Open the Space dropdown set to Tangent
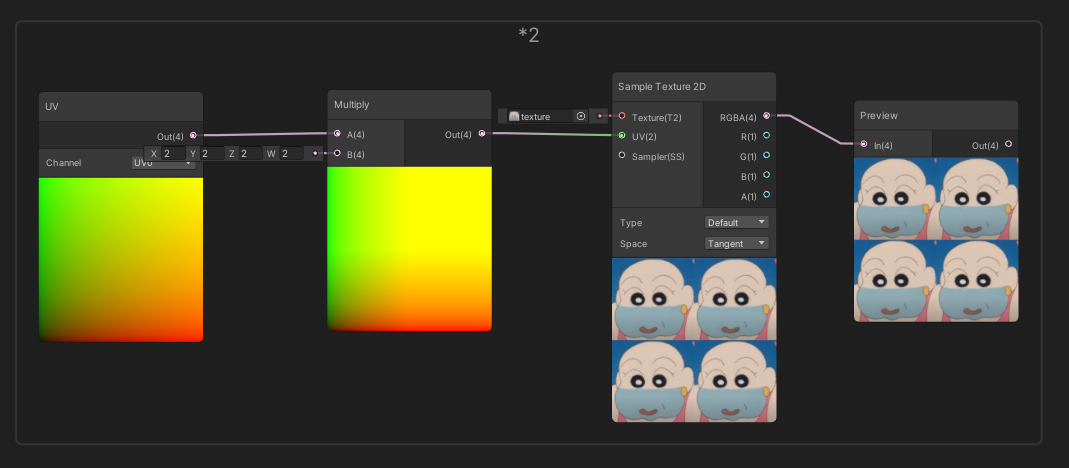The image size is (1069, 468). 736,244
